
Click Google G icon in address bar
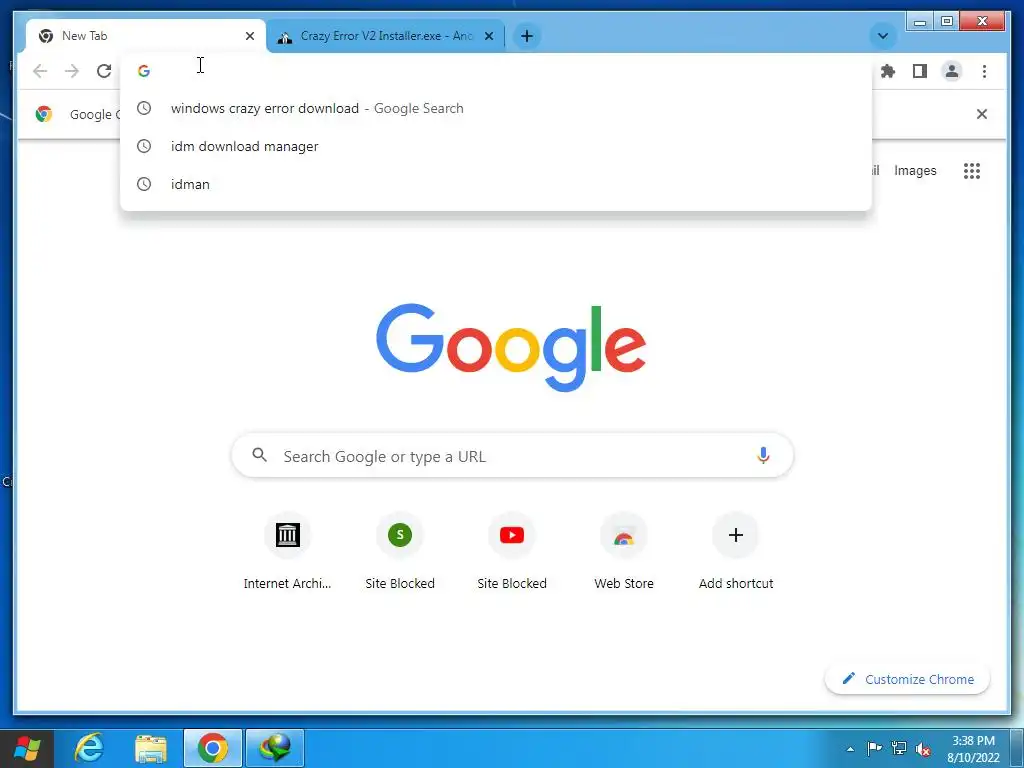pos(144,71)
